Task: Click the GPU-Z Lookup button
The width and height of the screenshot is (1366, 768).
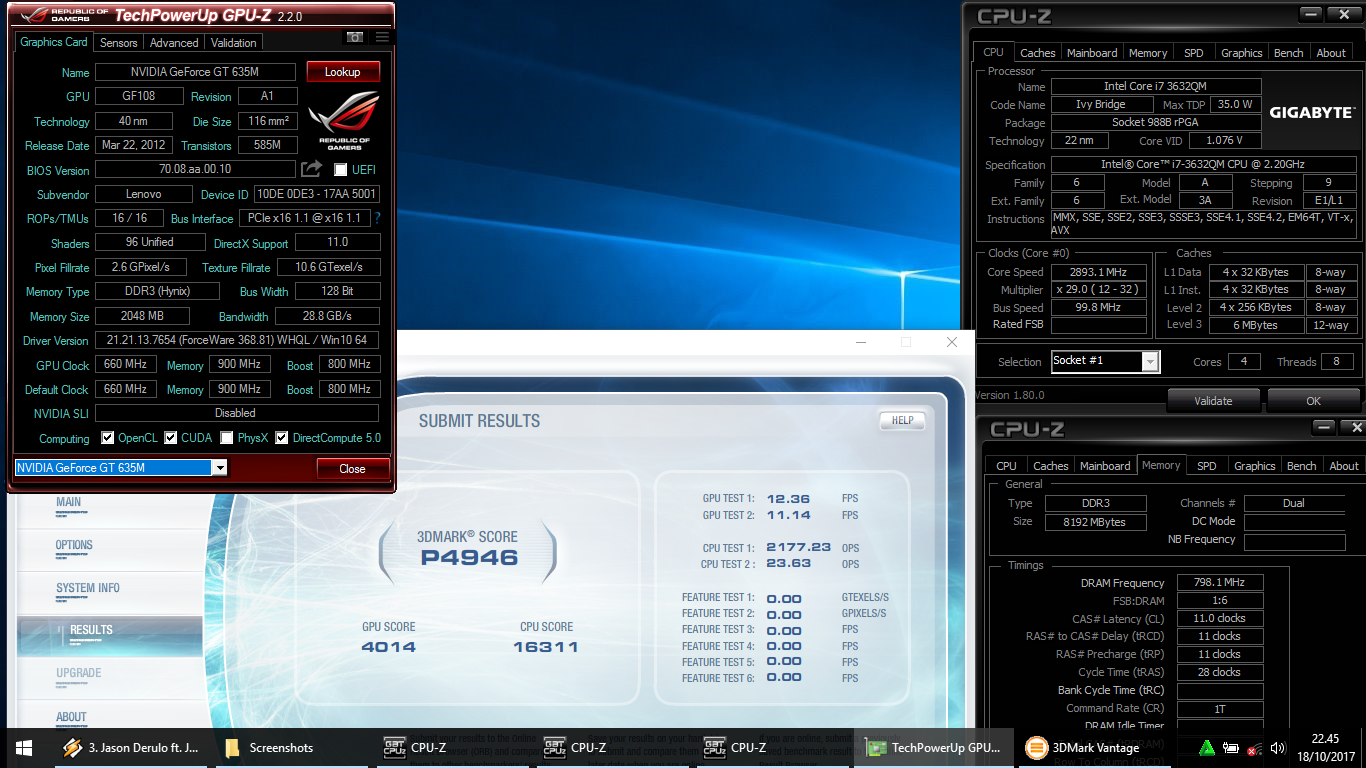Action: coord(343,72)
